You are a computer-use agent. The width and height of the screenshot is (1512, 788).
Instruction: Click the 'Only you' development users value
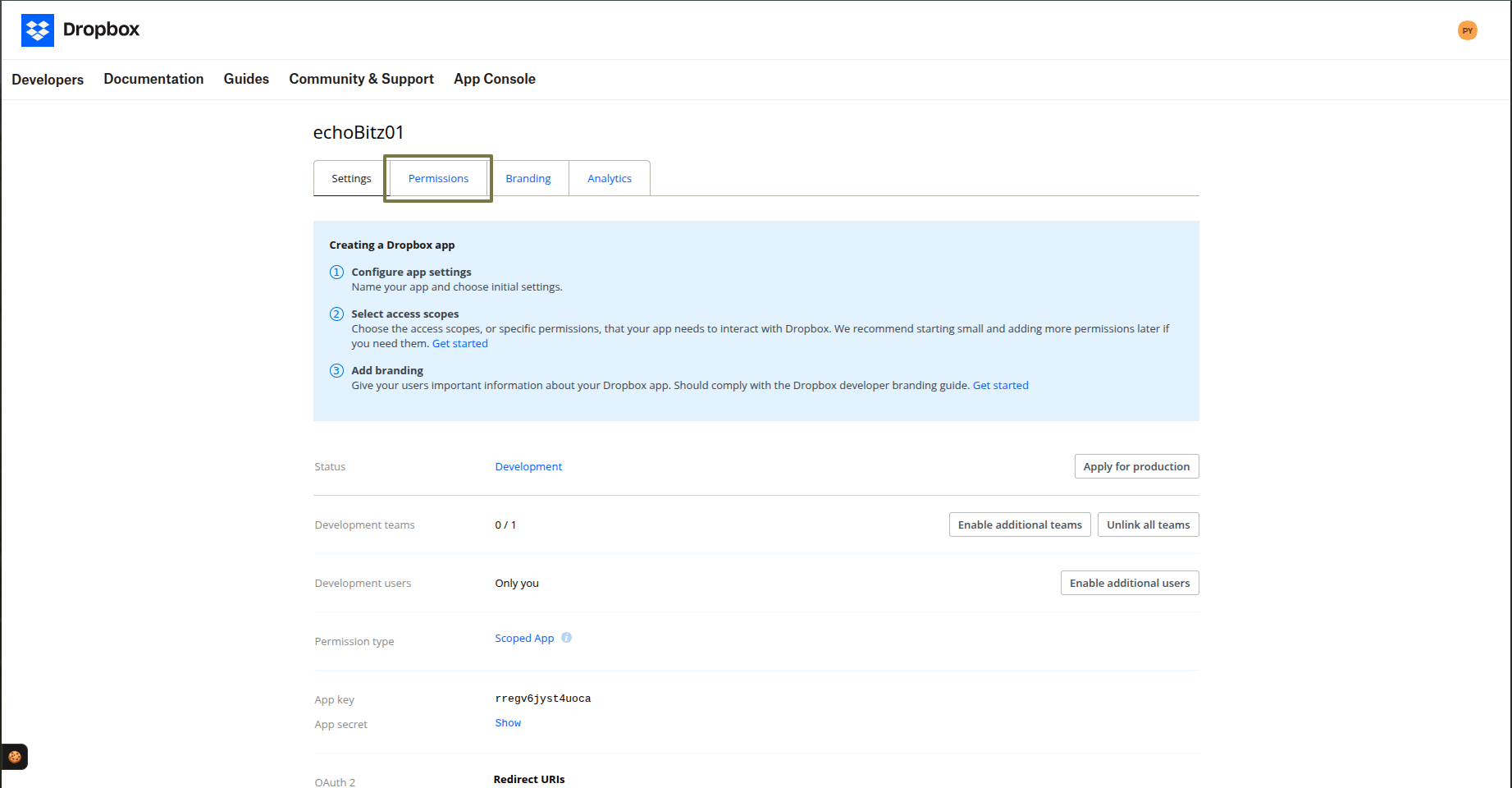point(517,583)
